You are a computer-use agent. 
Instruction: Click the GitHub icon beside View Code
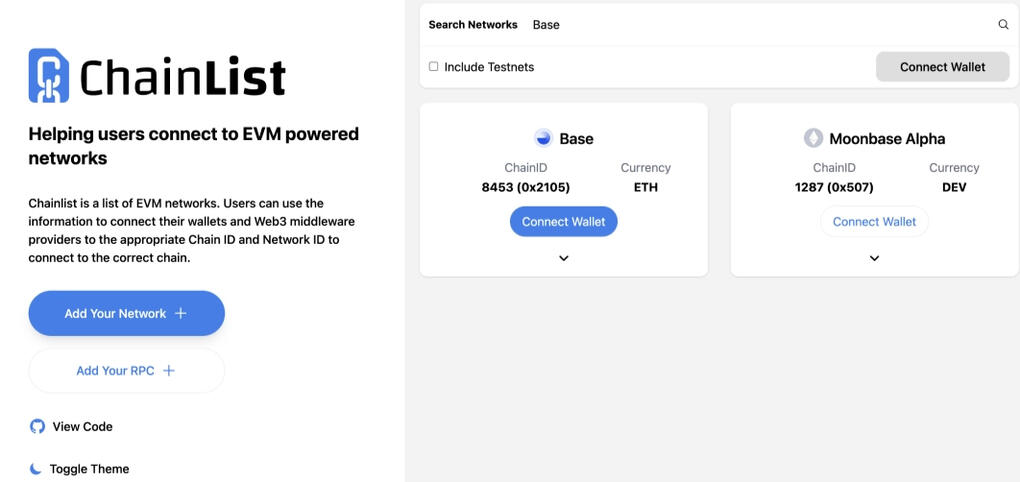coord(37,427)
